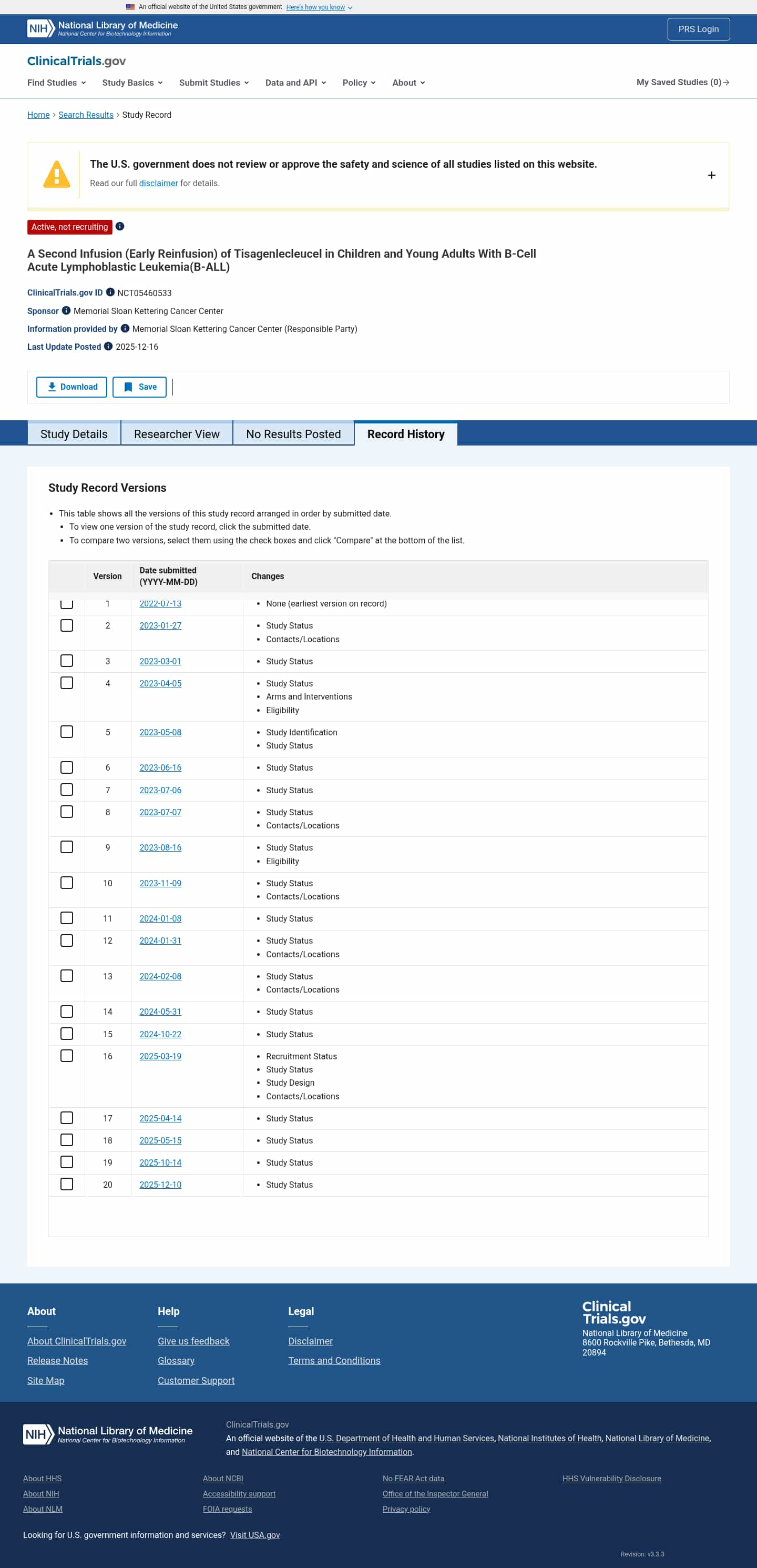Open Office of the Inspector General link
This screenshot has height=1568, width=757.
pyautogui.click(x=435, y=1494)
